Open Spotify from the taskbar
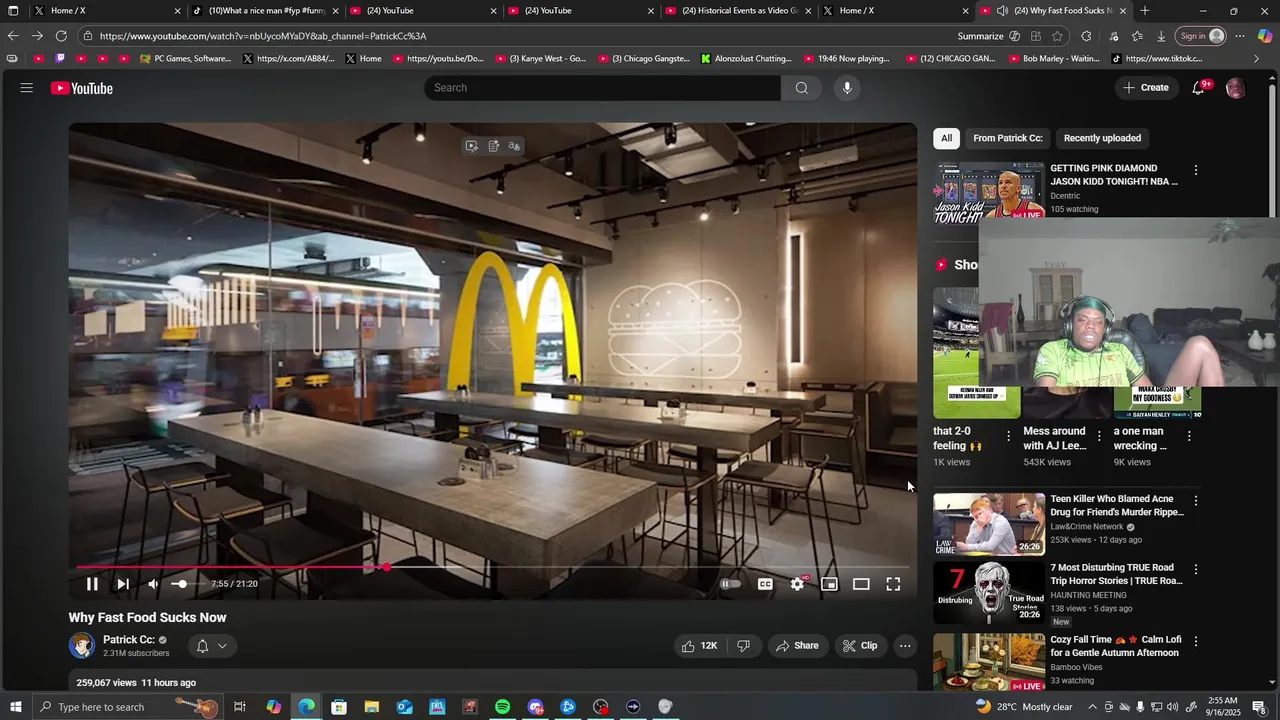Screen dimensions: 1280x720 [x=502, y=707]
